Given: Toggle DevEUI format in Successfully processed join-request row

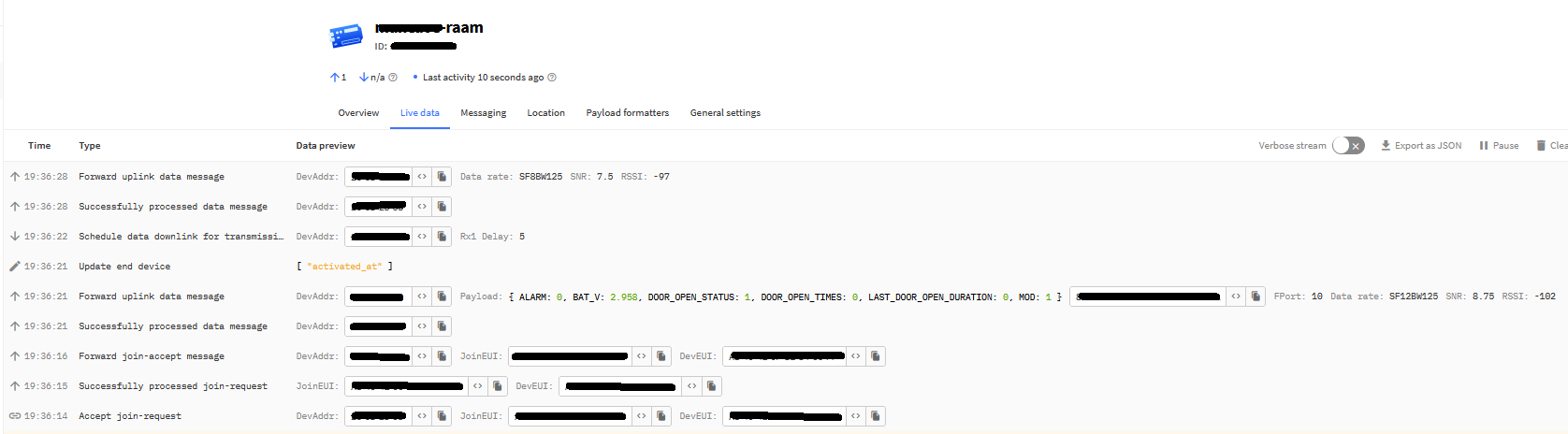Looking at the screenshot, I should tap(692, 386).
